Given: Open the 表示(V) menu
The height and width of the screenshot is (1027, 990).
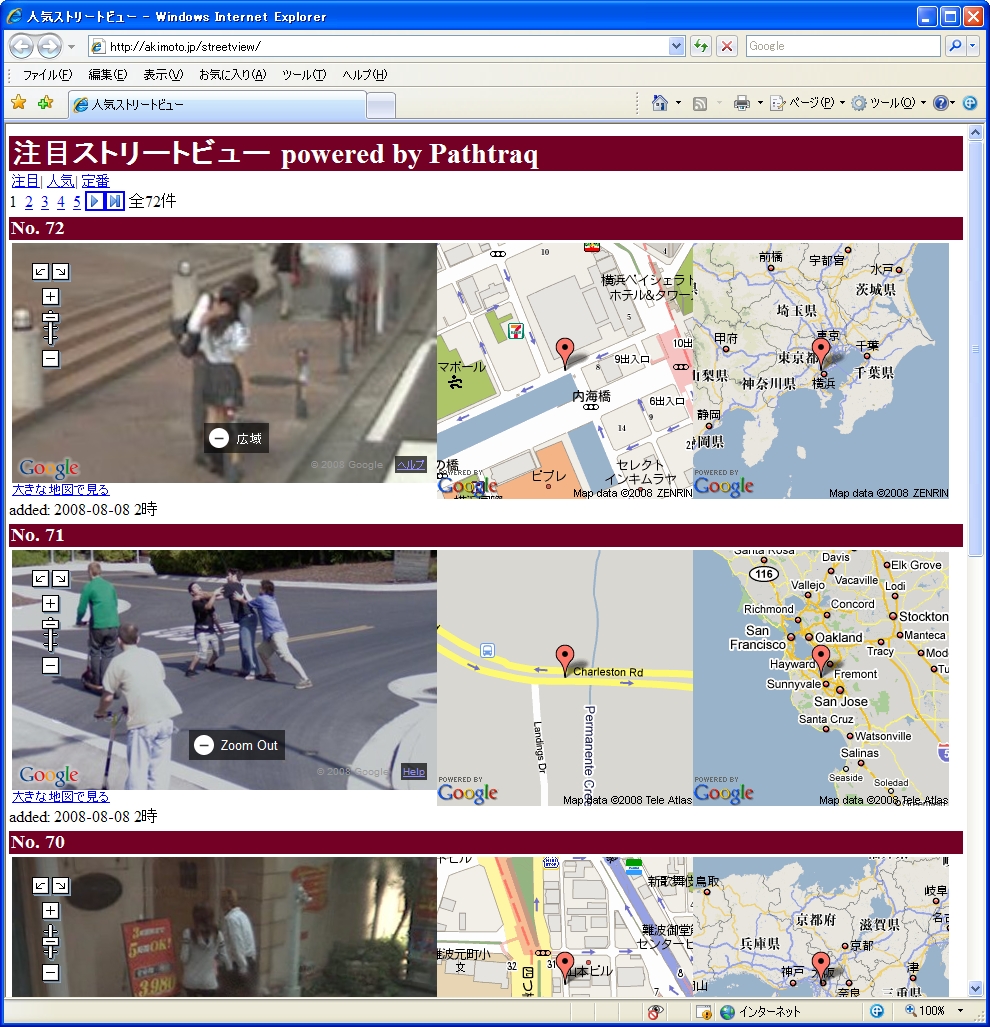Looking at the screenshot, I should pyautogui.click(x=163, y=75).
